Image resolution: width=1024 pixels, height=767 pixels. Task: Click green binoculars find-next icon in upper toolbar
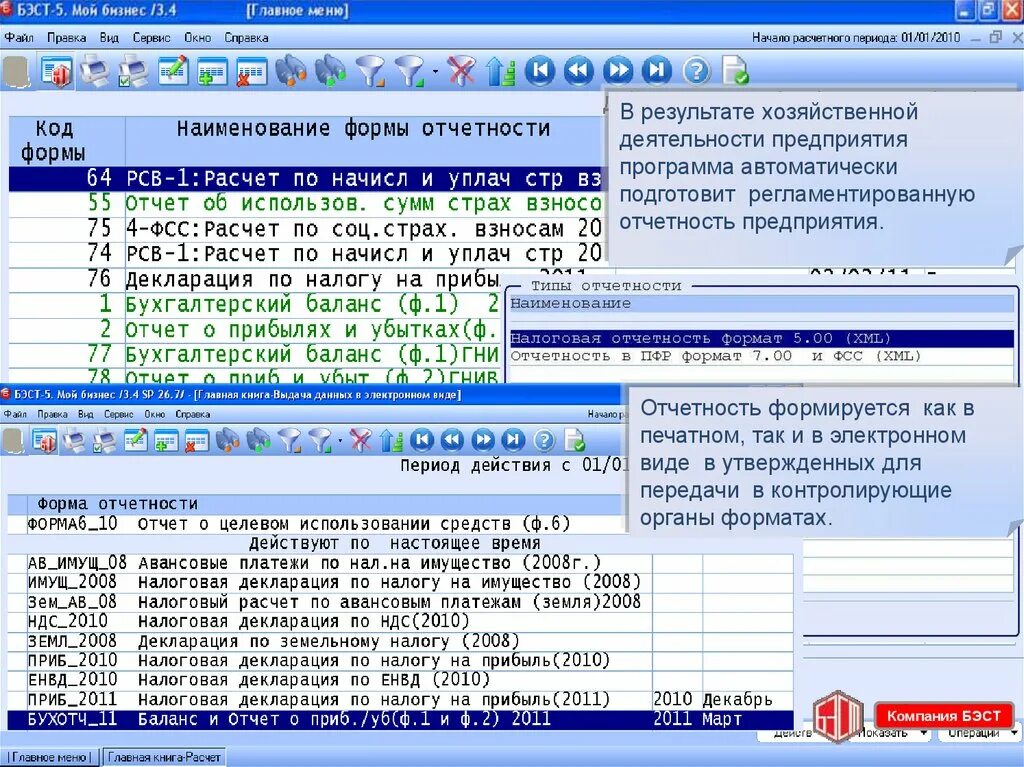coord(330,71)
